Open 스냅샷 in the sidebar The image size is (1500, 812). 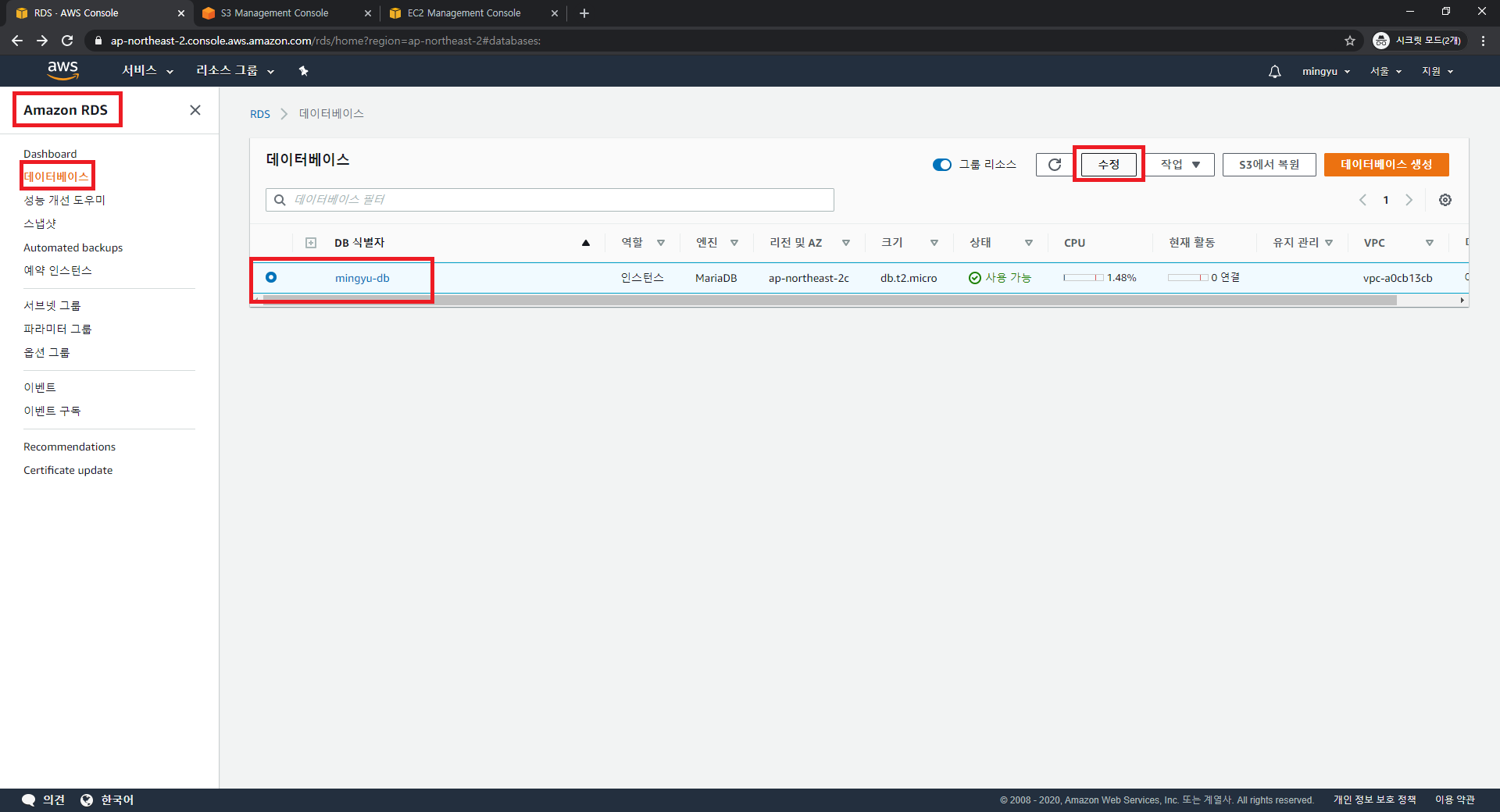[x=40, y=224]
